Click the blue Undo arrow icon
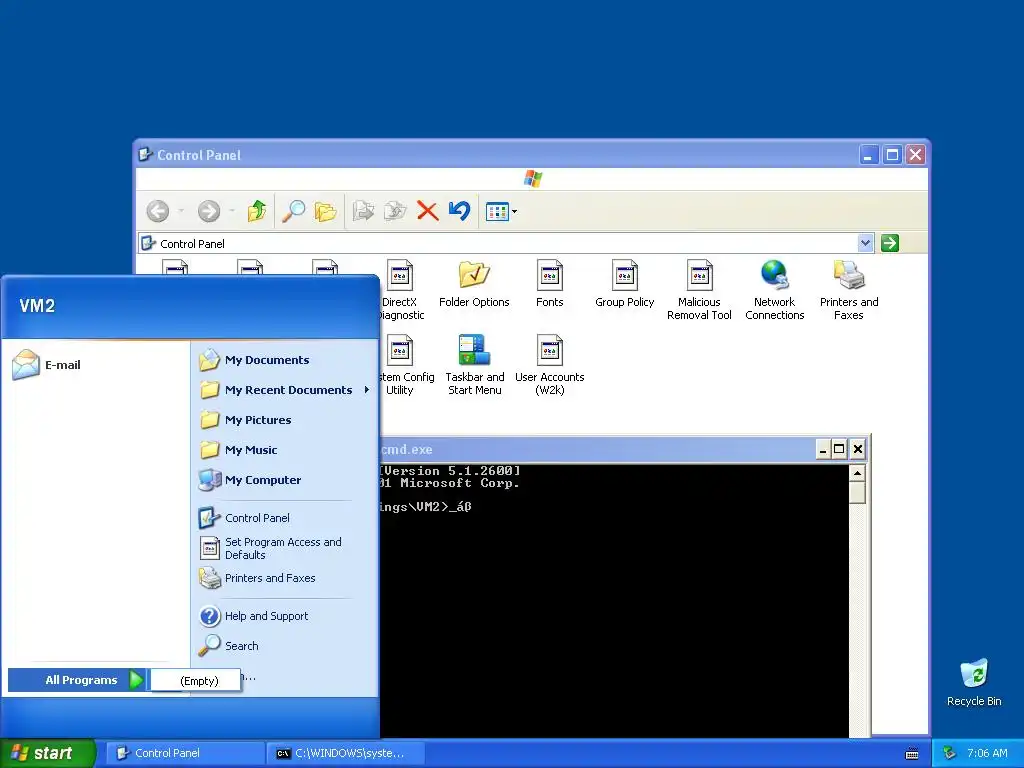The height and width of the screenshot is (768, 1024). pos(460,211)
